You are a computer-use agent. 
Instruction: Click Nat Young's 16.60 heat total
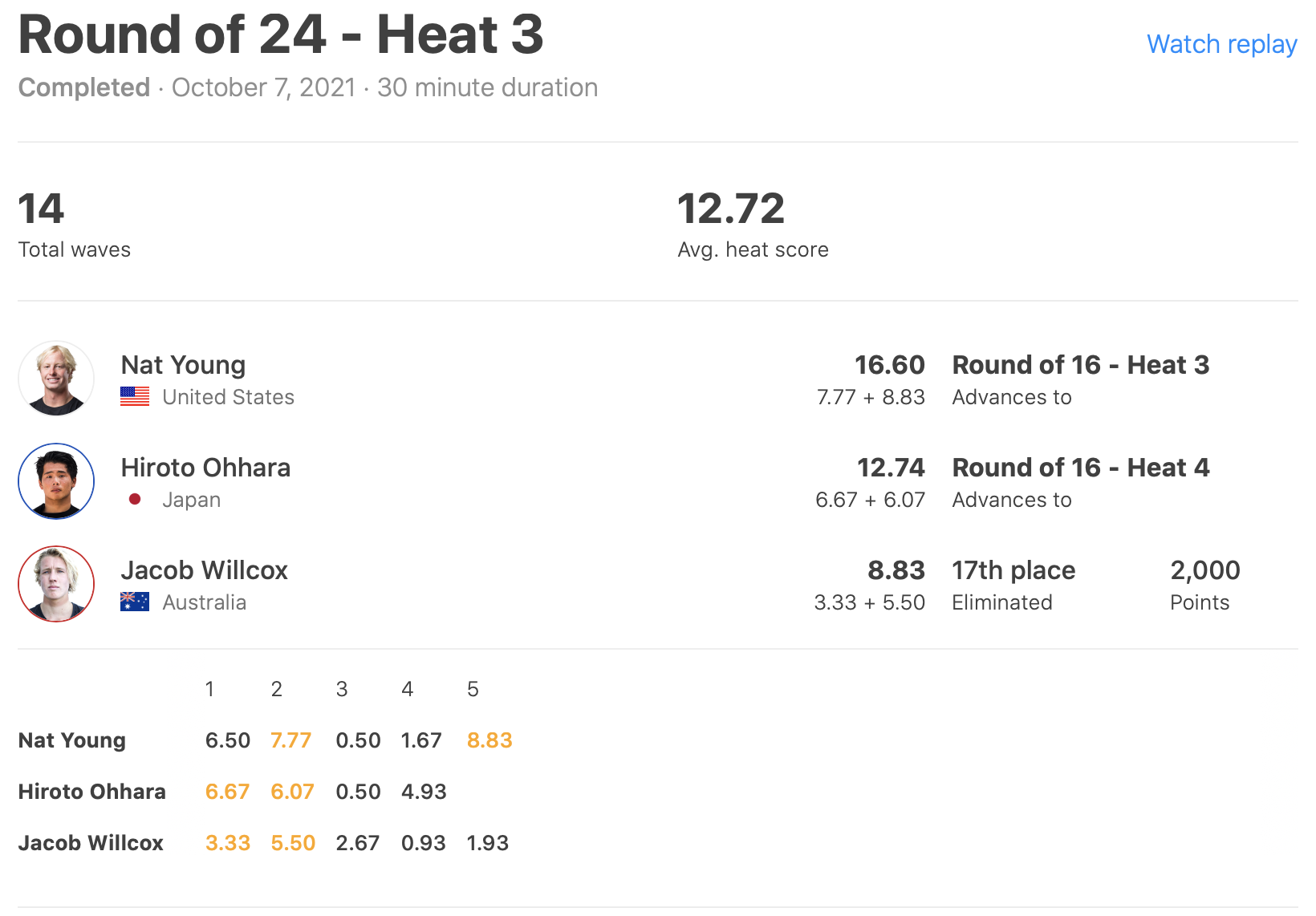pyautogui.click(x=889, y=365)
